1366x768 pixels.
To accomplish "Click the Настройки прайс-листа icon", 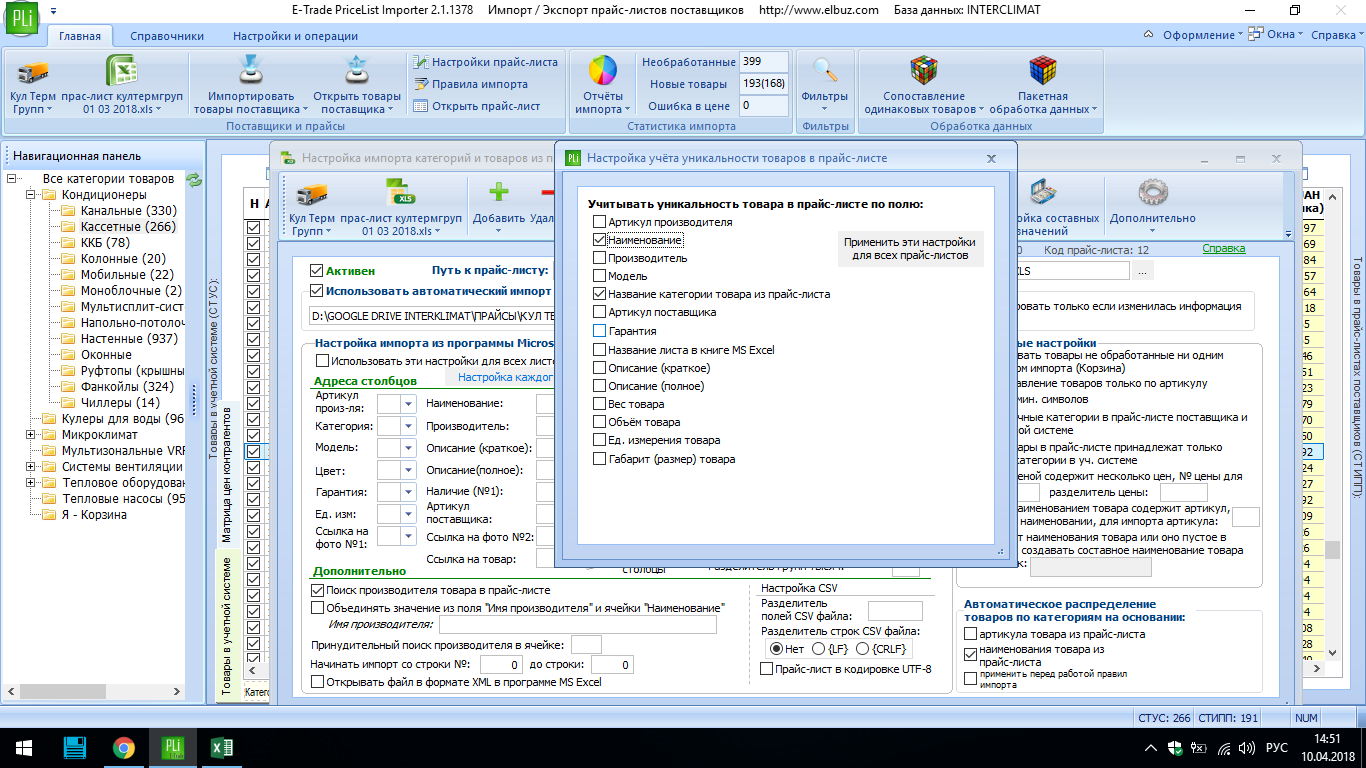I will click(422, 62).
